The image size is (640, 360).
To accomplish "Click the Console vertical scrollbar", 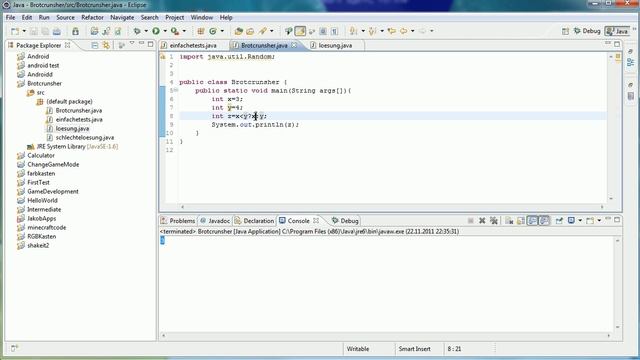I will (617, 284).
